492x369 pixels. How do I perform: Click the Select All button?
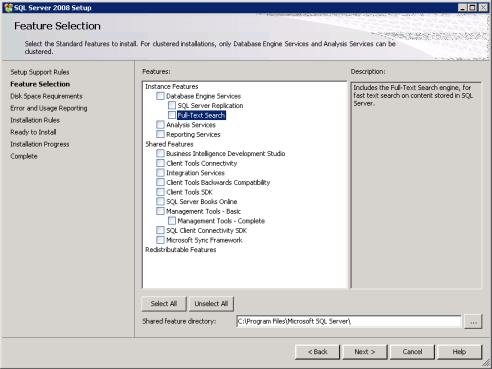point(164,304)
